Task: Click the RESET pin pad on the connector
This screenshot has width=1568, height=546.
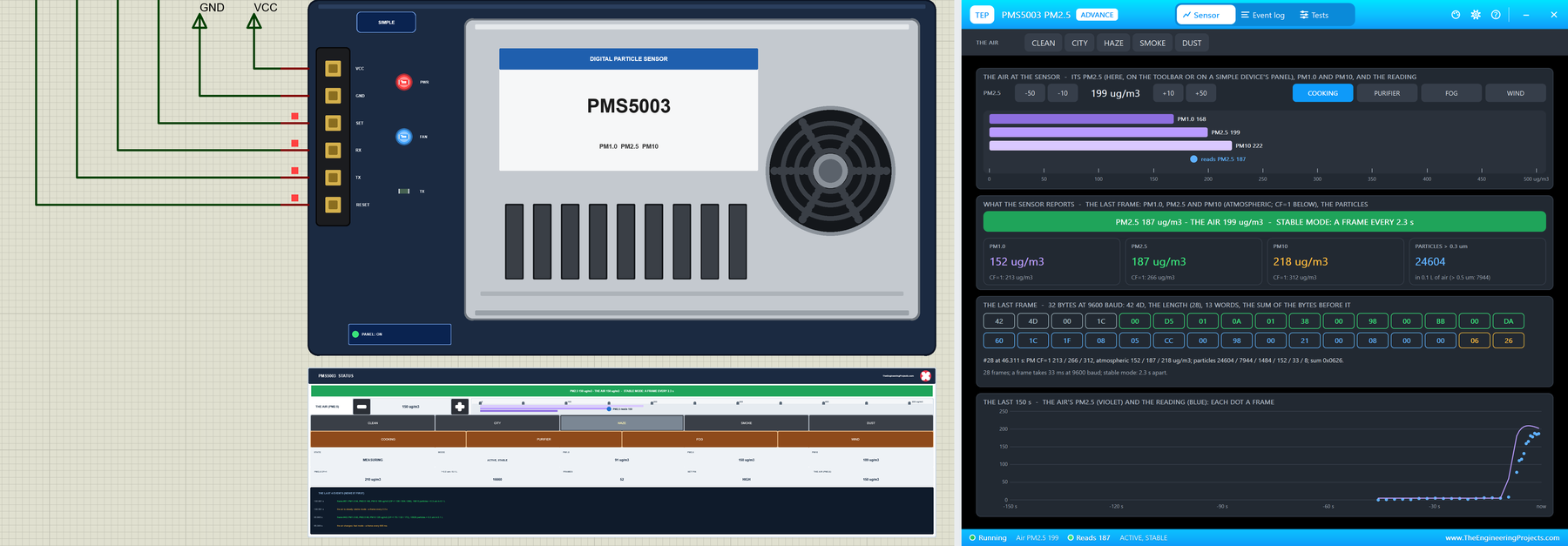Action: pos(333,205)
